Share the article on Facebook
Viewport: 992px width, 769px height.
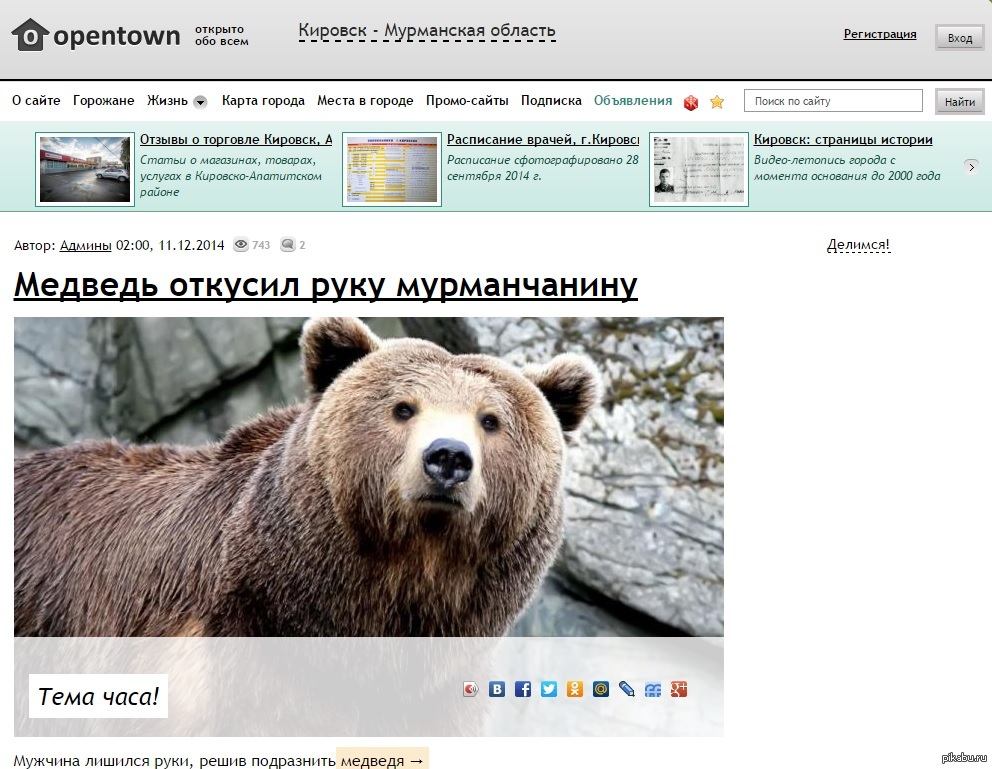523,689
